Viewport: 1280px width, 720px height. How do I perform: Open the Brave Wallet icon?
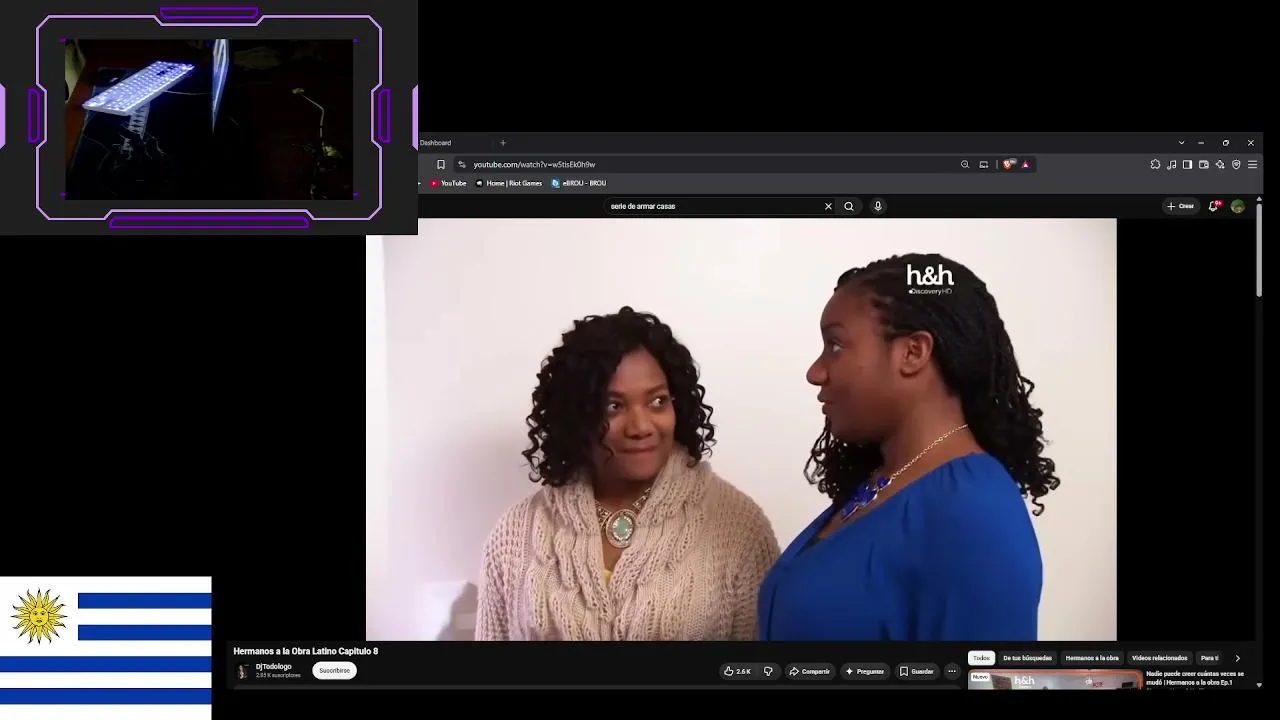point(1204,164)
